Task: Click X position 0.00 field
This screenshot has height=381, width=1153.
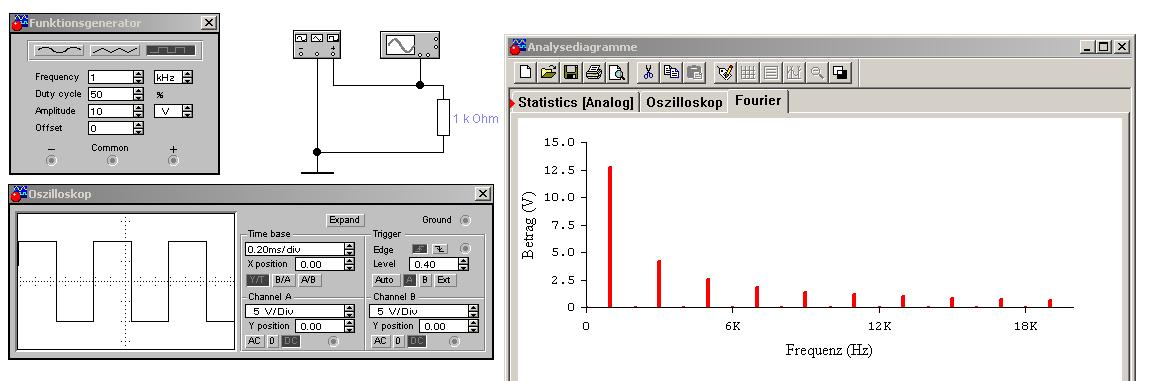Action: [319, 264]
